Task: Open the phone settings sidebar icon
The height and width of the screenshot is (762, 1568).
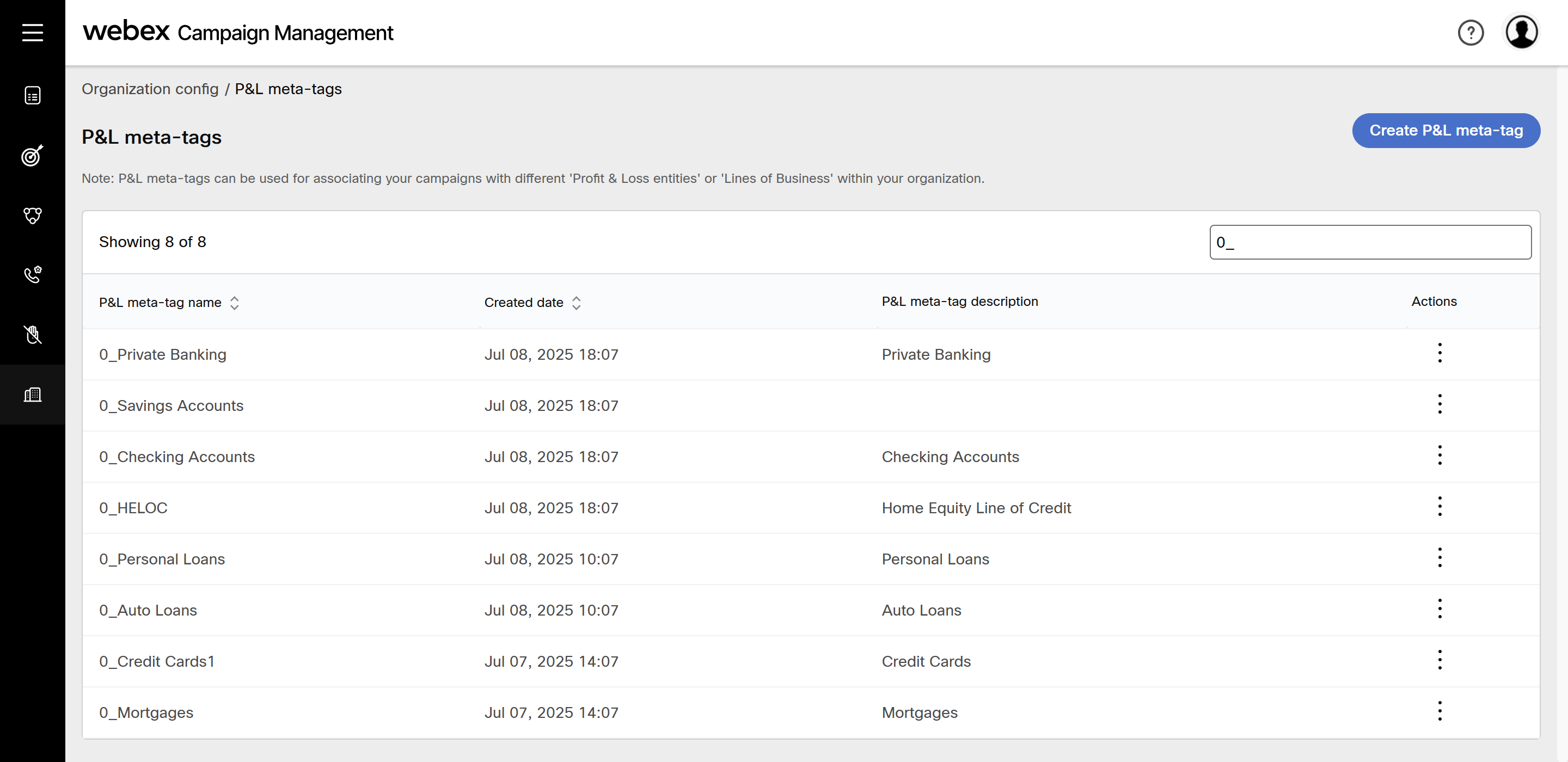Action: [x=32, y=274]
